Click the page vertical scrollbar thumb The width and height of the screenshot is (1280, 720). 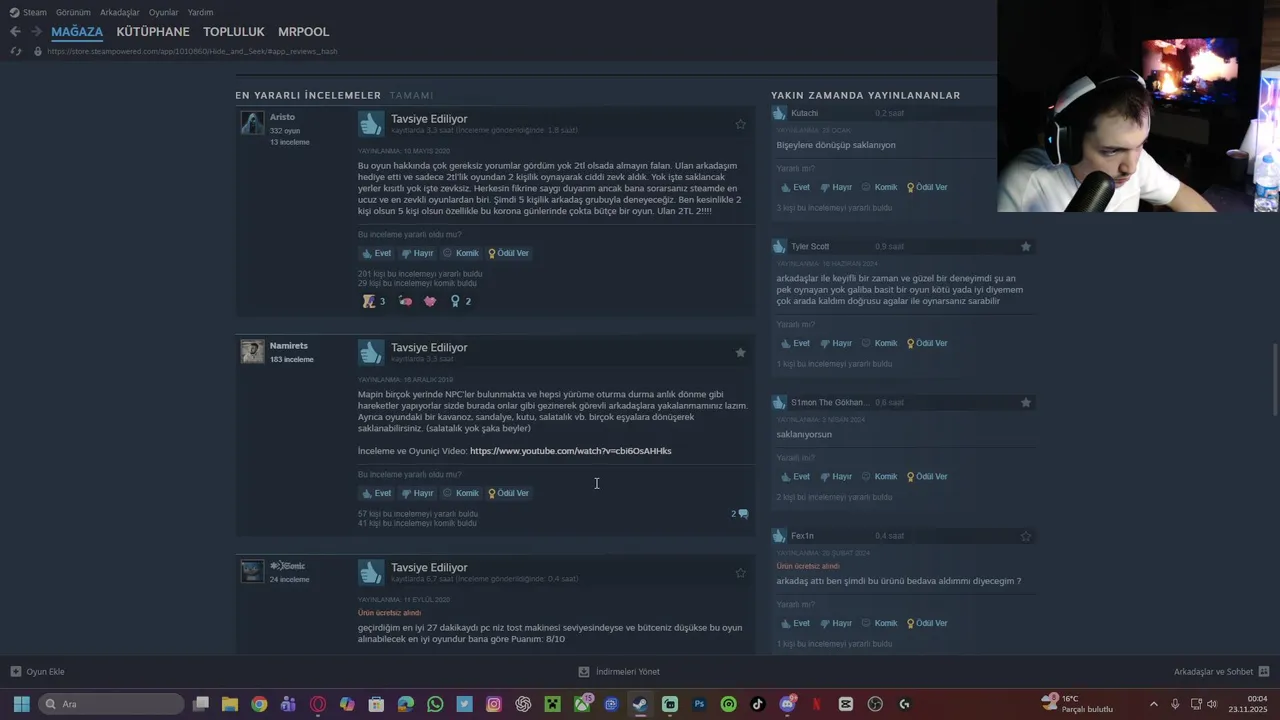point(1274,381)
